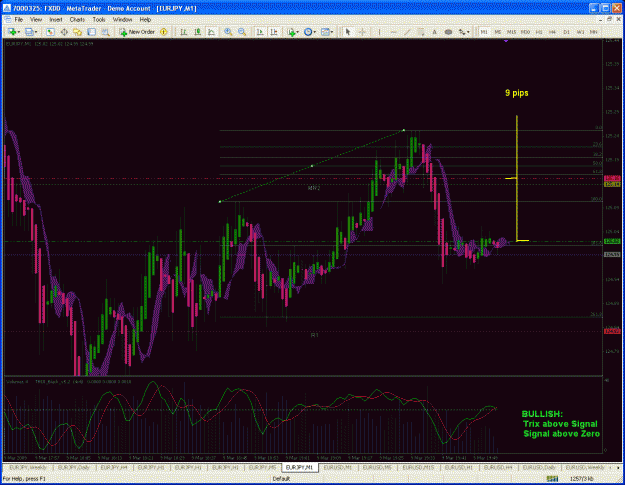Toggle the MN timeframe
The width and height of the screenshot is (625, 485).
pos(594,32)
